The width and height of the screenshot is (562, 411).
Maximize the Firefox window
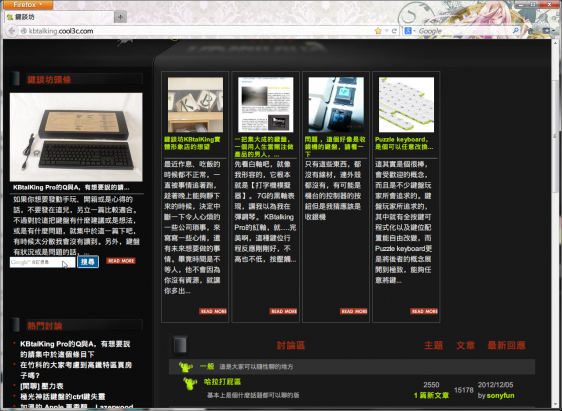click(533, 4)
